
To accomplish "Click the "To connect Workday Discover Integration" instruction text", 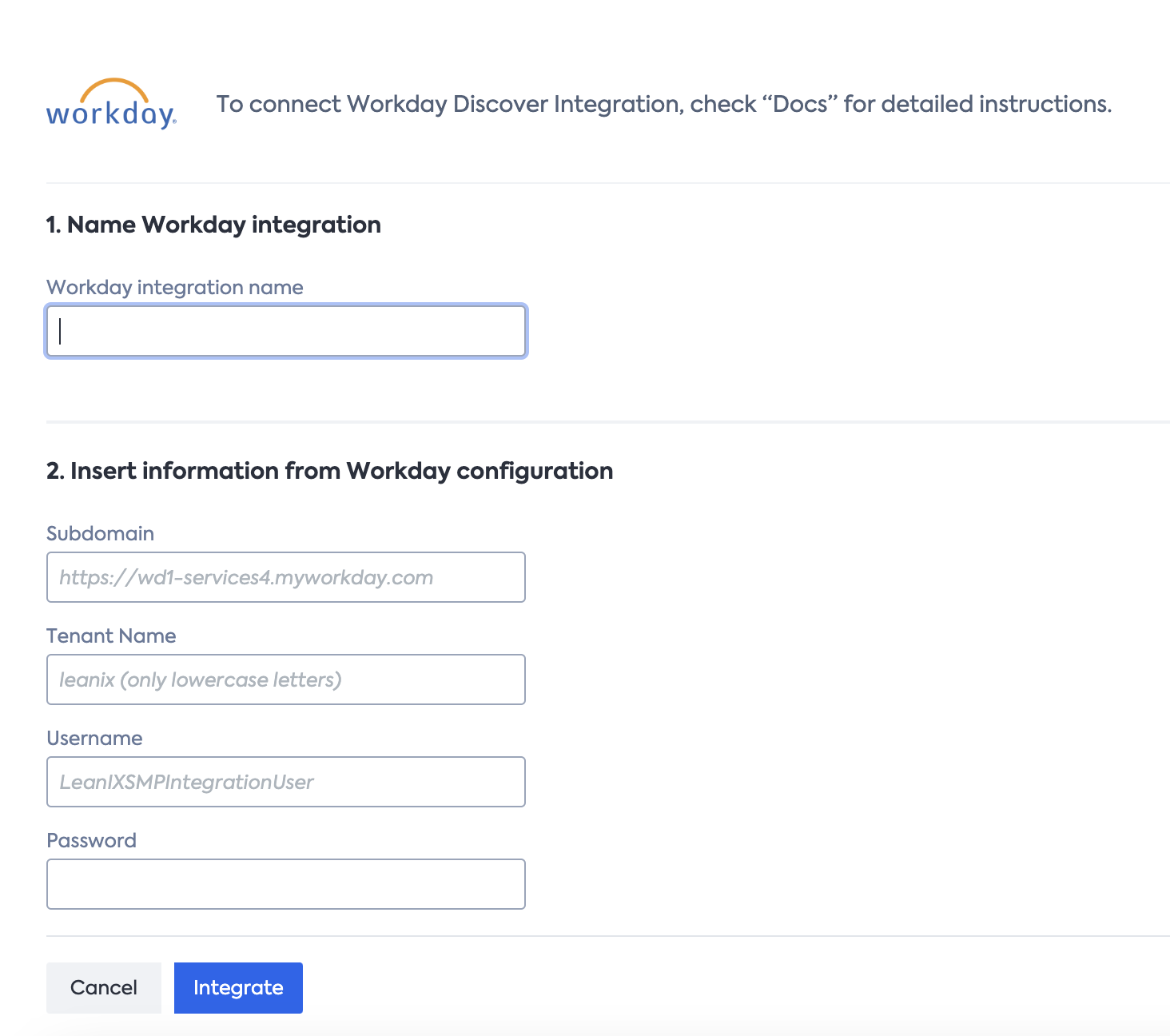I will [x=664, y=104].
